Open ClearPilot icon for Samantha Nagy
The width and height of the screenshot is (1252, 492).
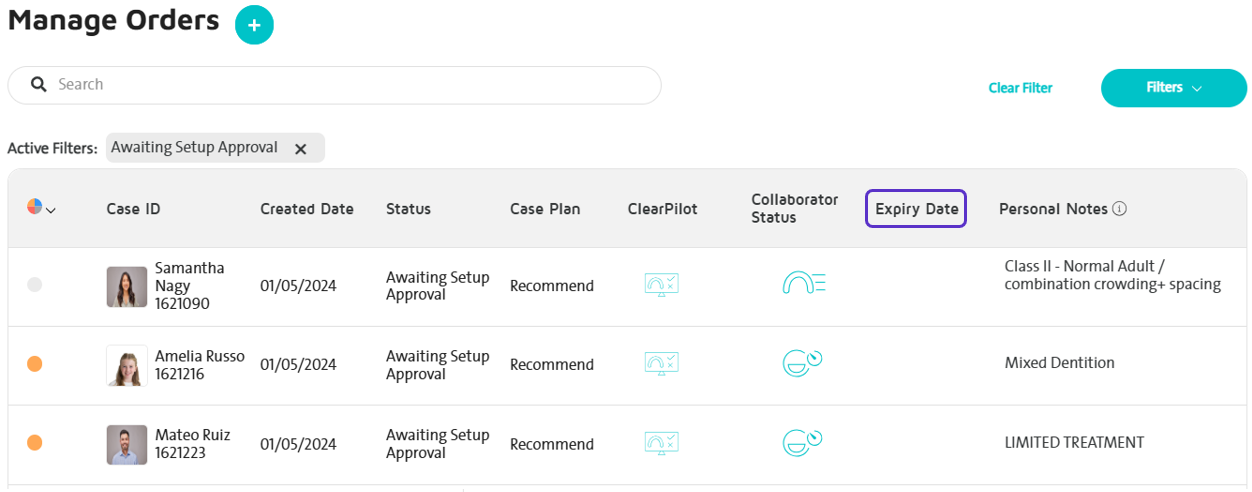pos(662,285)
